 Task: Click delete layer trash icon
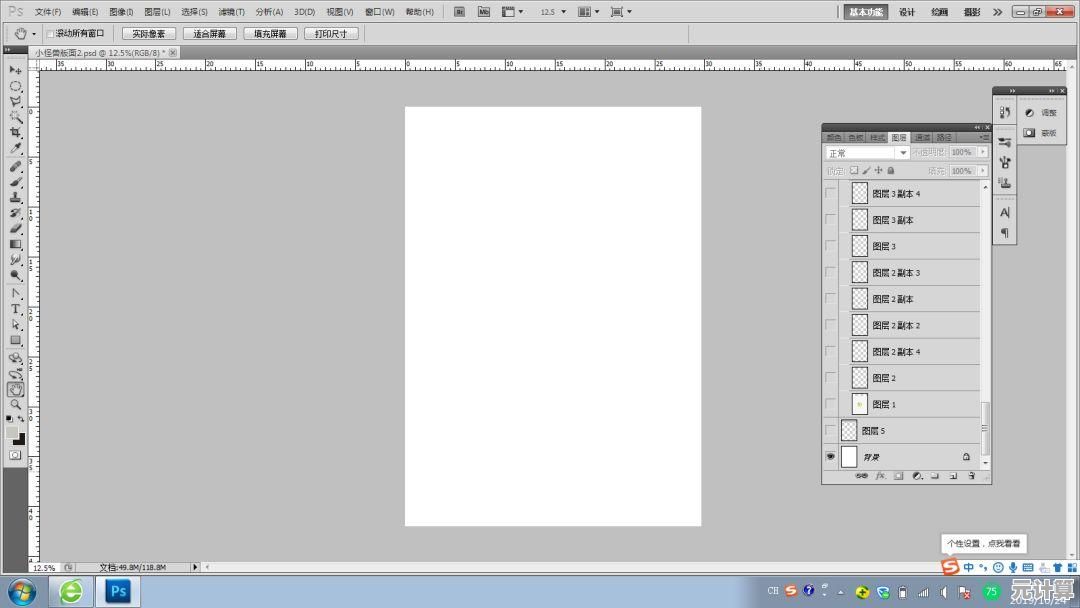pyautogui.click(x=971, y=476)
